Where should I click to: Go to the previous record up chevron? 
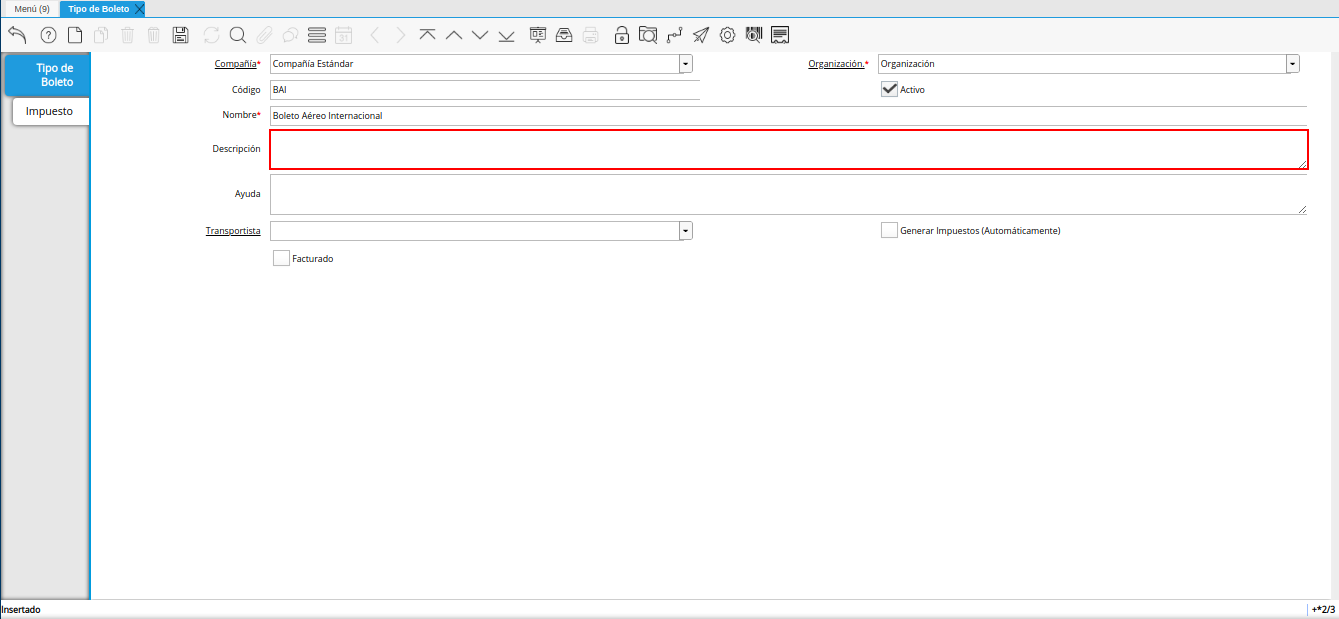point(454,35)
